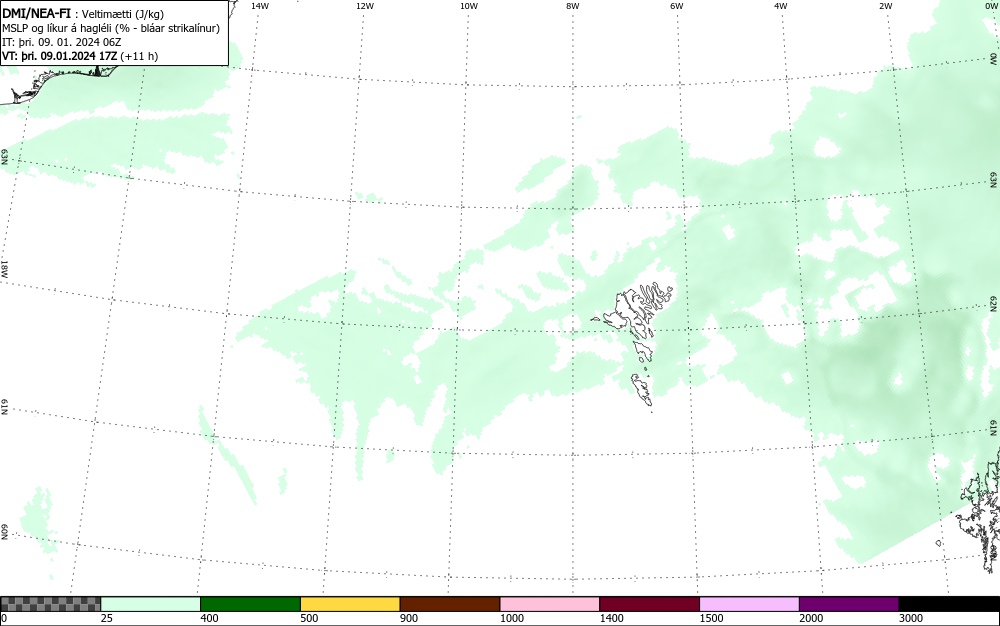
Task: Pick the dark maroon 1400–1500 legend swatch
Action: point(649,604)
